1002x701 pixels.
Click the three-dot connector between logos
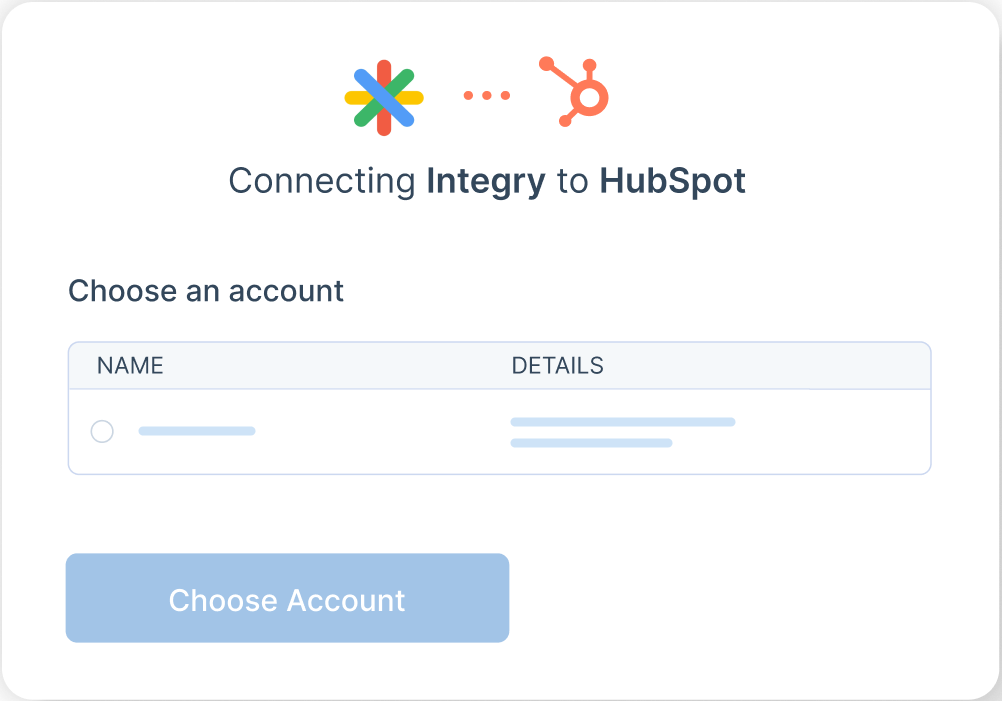pyautogui.click(x=486, y=95)
